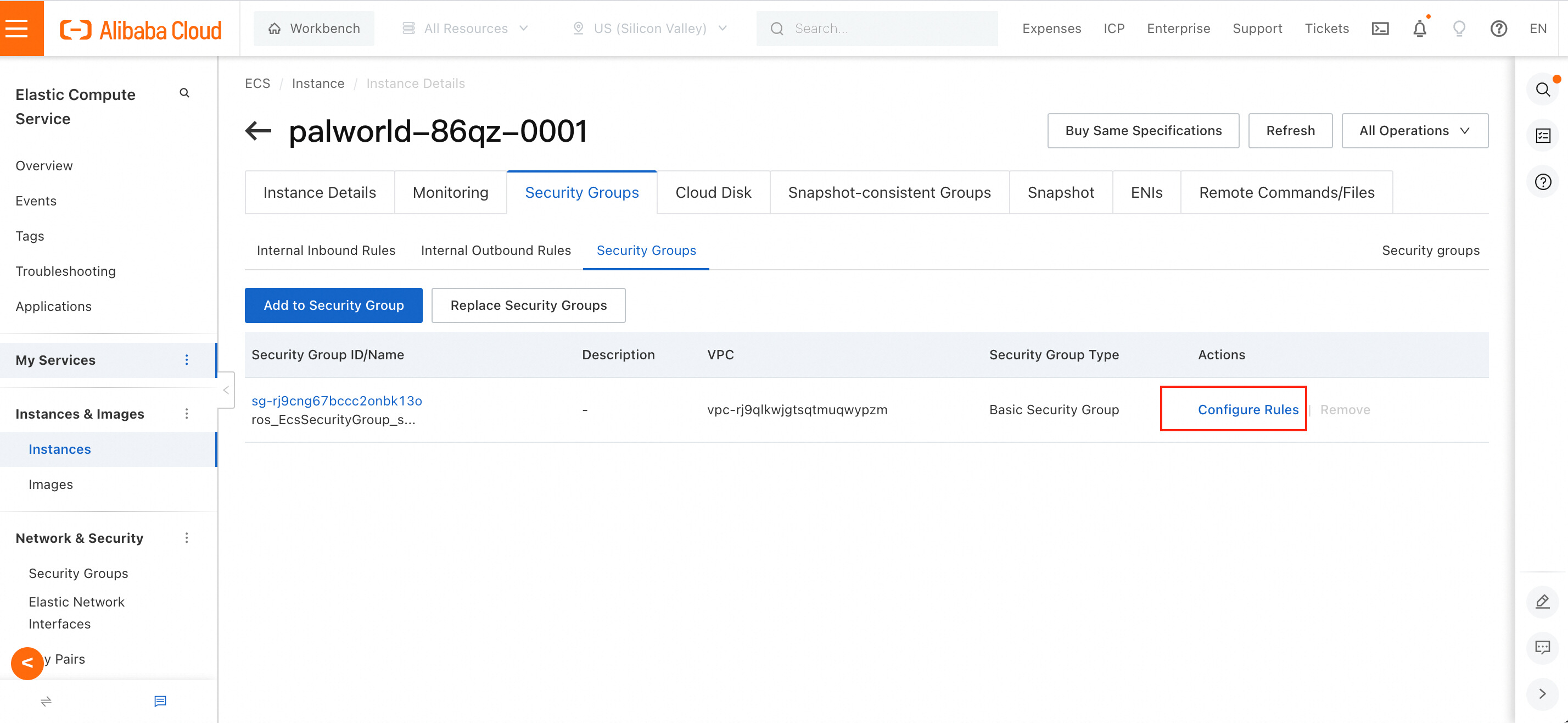Go back using the arrow beside palworld-86qz-0001
Image resolution: width=1568 pixels, height=723 pixels.
(258, 130)
